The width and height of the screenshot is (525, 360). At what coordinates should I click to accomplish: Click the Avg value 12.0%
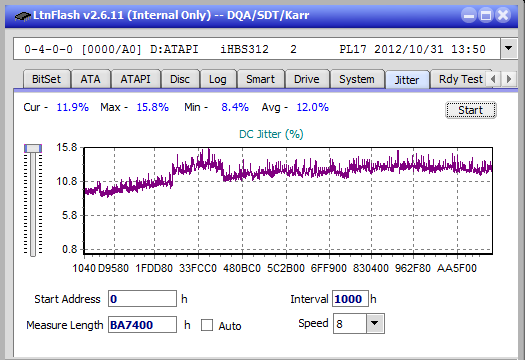tap(312, 107)
